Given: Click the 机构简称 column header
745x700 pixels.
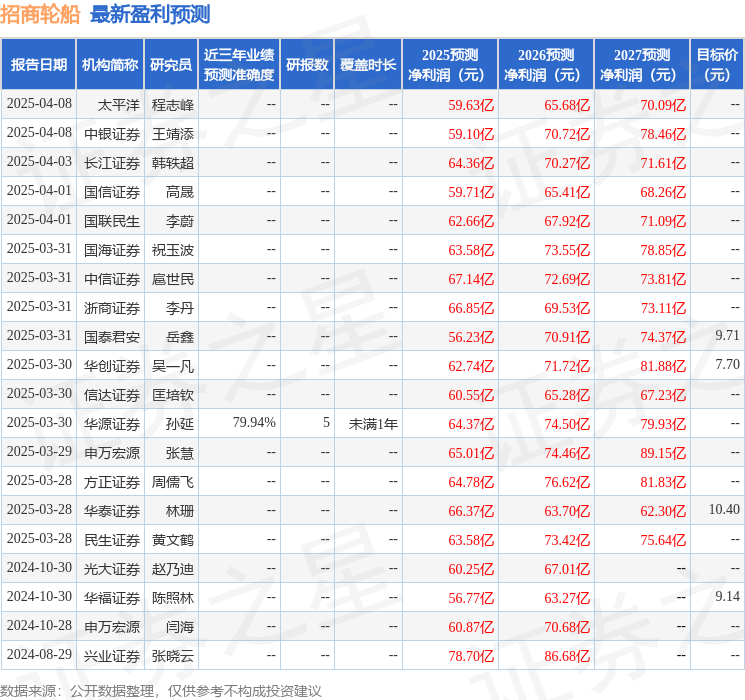Looking at the screenshot, I should pos(110,65).
